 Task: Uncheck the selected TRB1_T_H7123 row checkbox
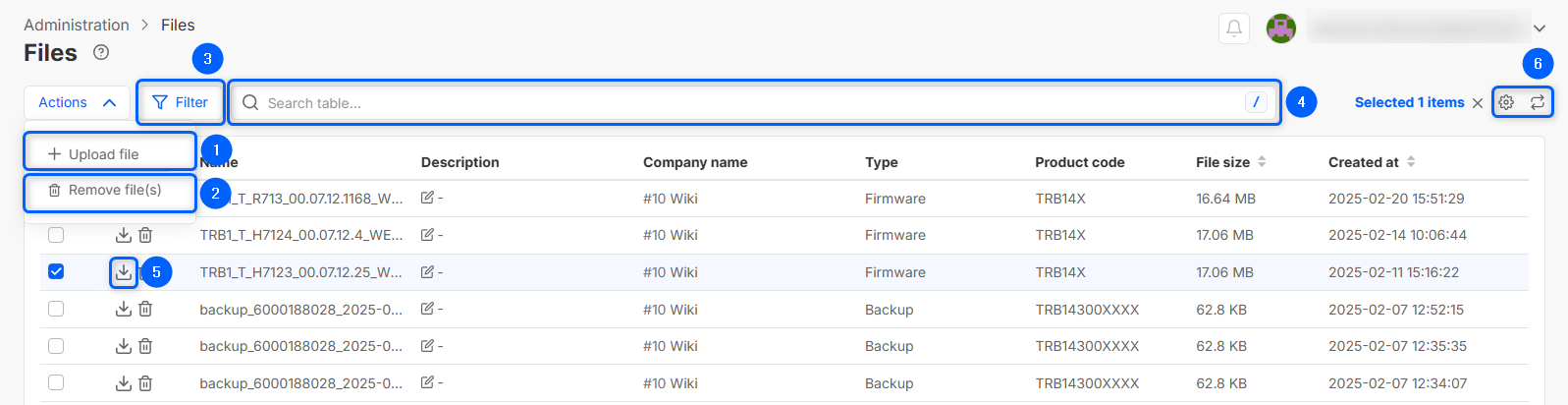(x=56, y=272)
